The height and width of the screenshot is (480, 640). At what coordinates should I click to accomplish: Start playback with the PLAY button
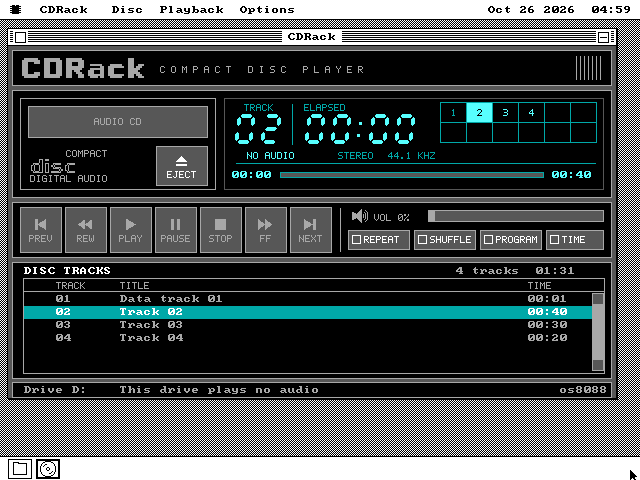[131, 230]
